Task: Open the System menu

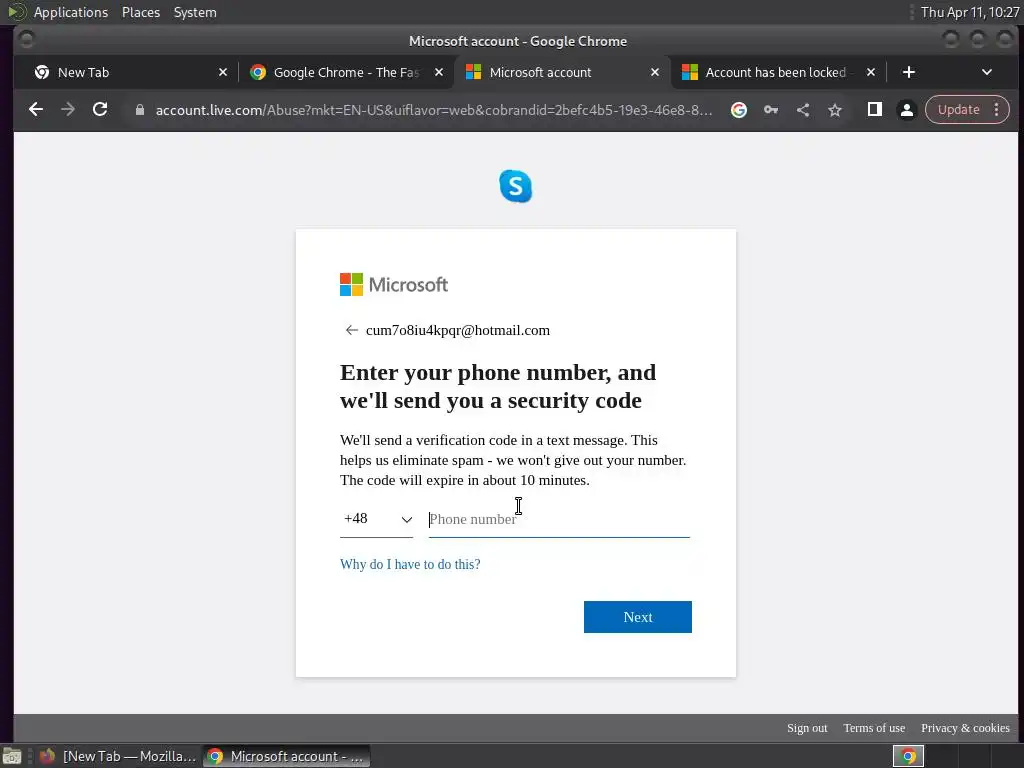Action: tap(195, 12)
